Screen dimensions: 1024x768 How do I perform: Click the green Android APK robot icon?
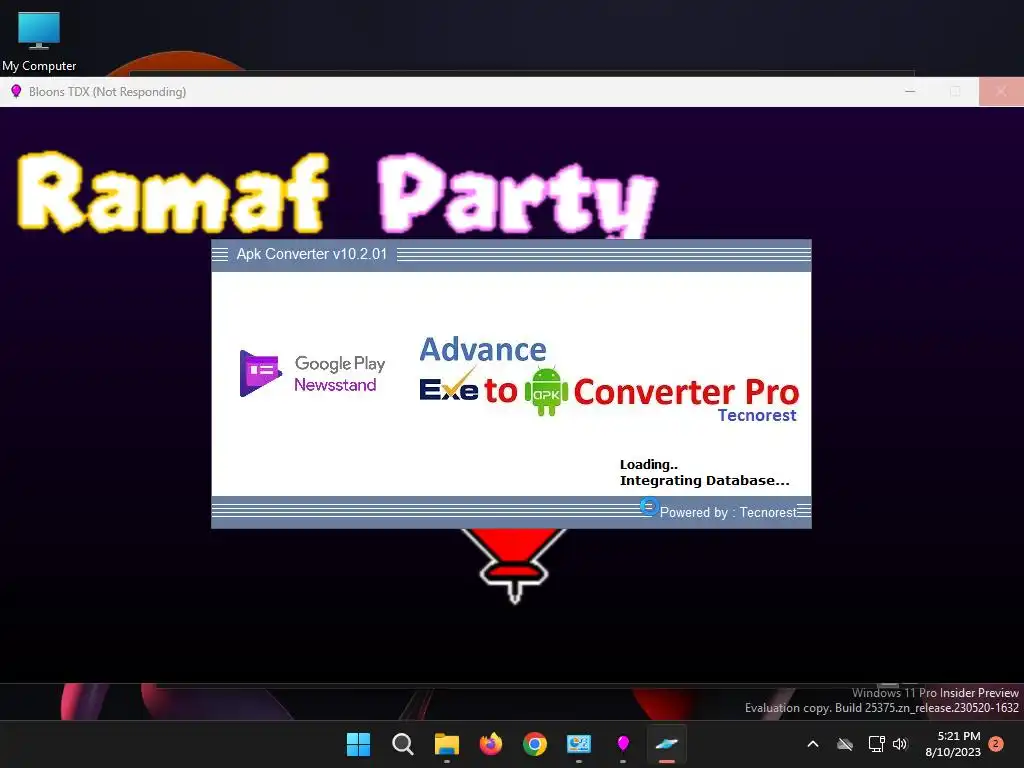tap(546, 391)
